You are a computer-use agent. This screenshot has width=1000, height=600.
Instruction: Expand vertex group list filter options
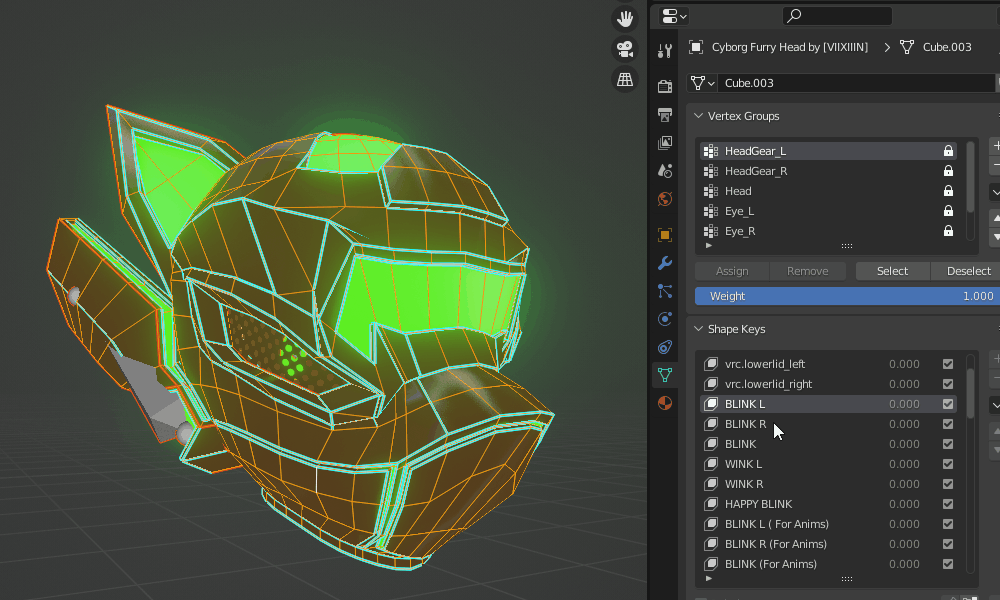click(709, 245)
